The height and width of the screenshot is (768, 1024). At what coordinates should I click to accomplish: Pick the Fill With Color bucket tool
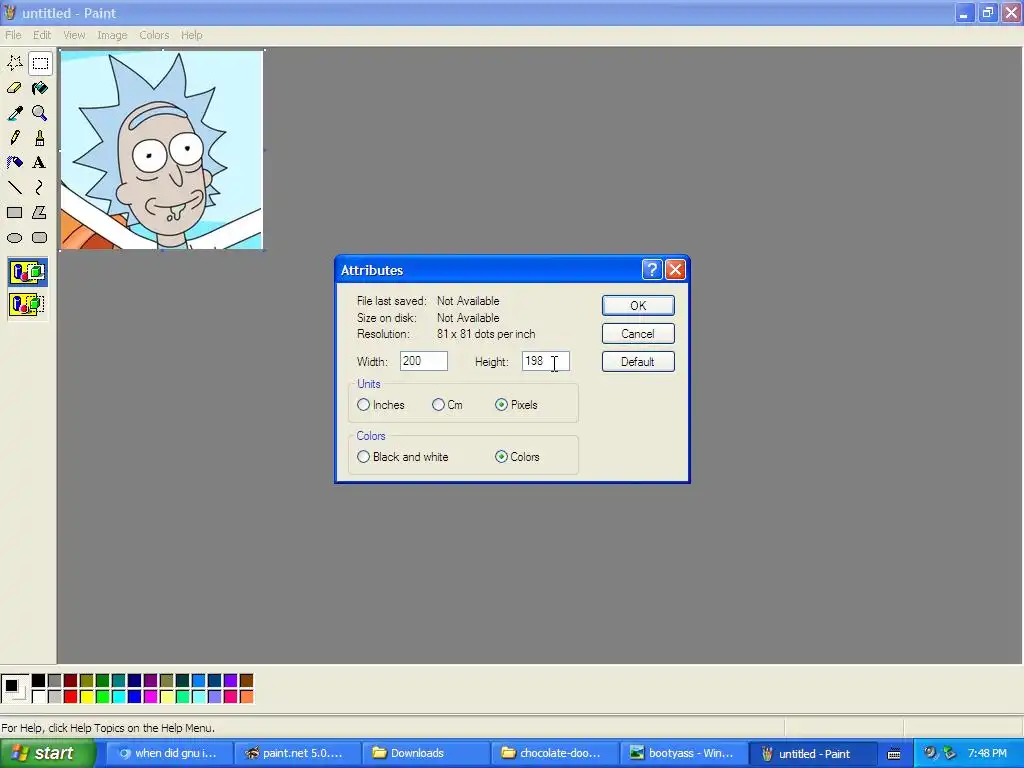(x=40, y=88)
